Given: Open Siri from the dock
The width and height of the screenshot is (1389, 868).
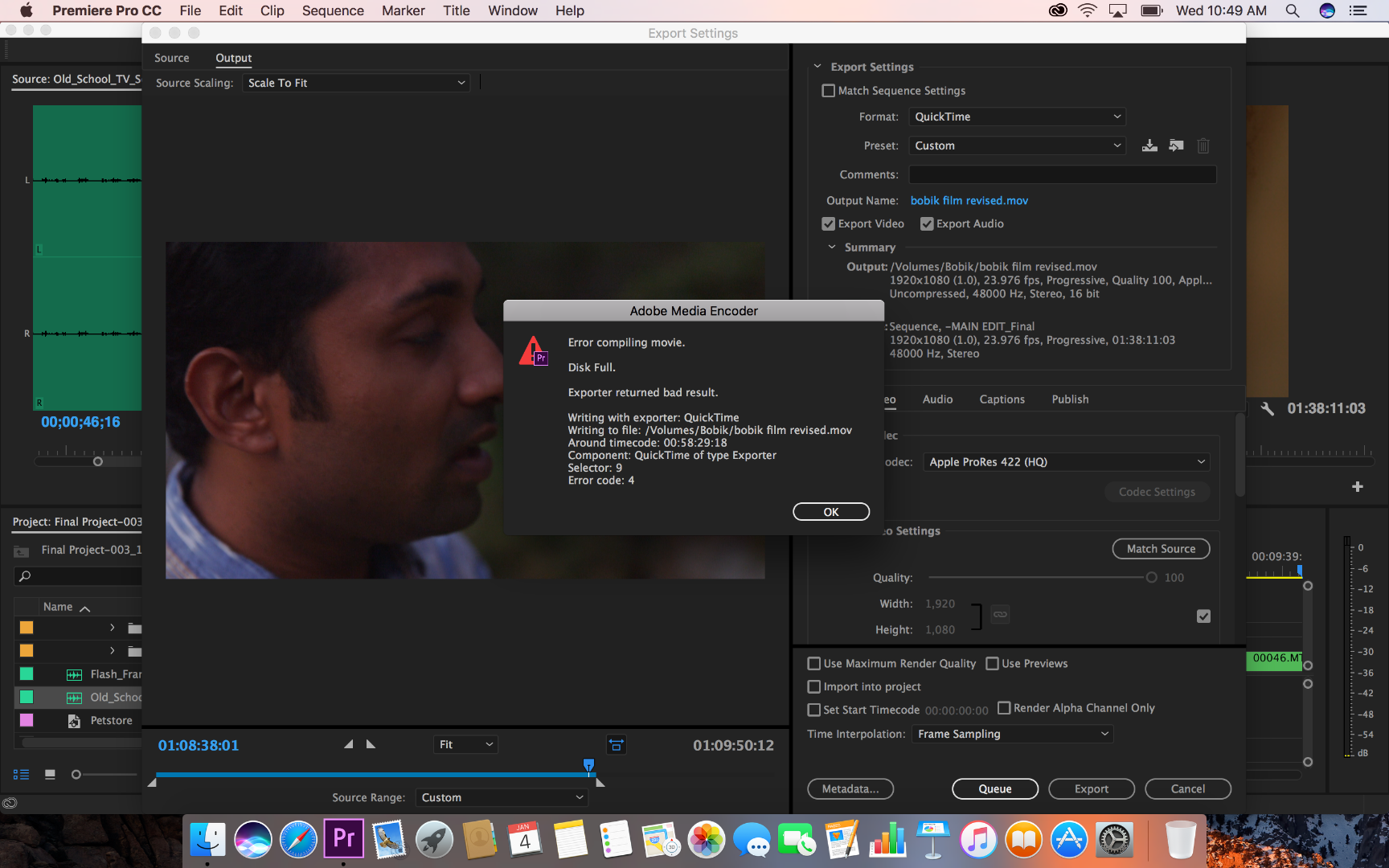Looking at the screenshot, I should pyautogui.click(x=252, y=839).
